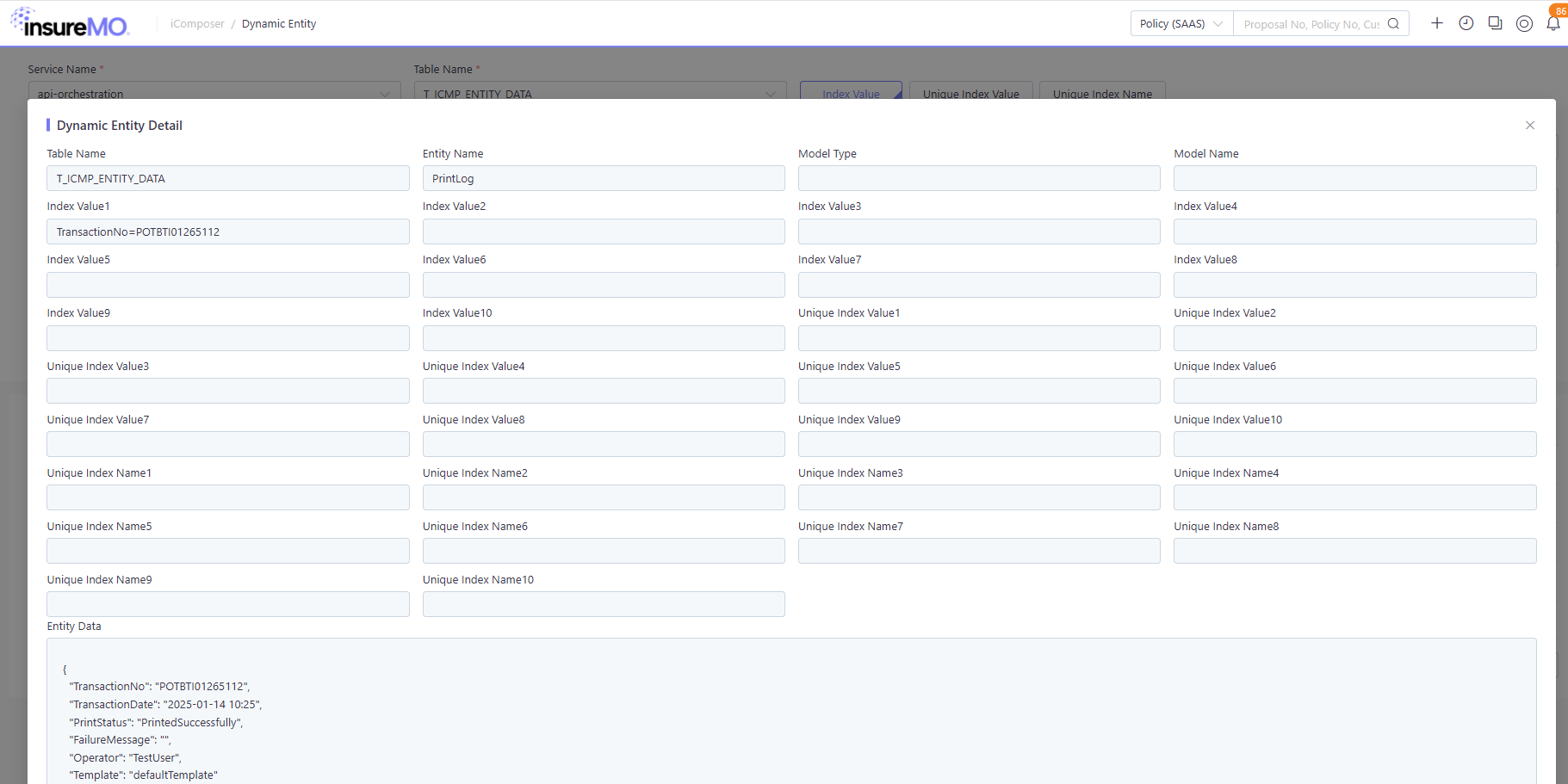Click the windows copy icon in header

pos(1496,23)
